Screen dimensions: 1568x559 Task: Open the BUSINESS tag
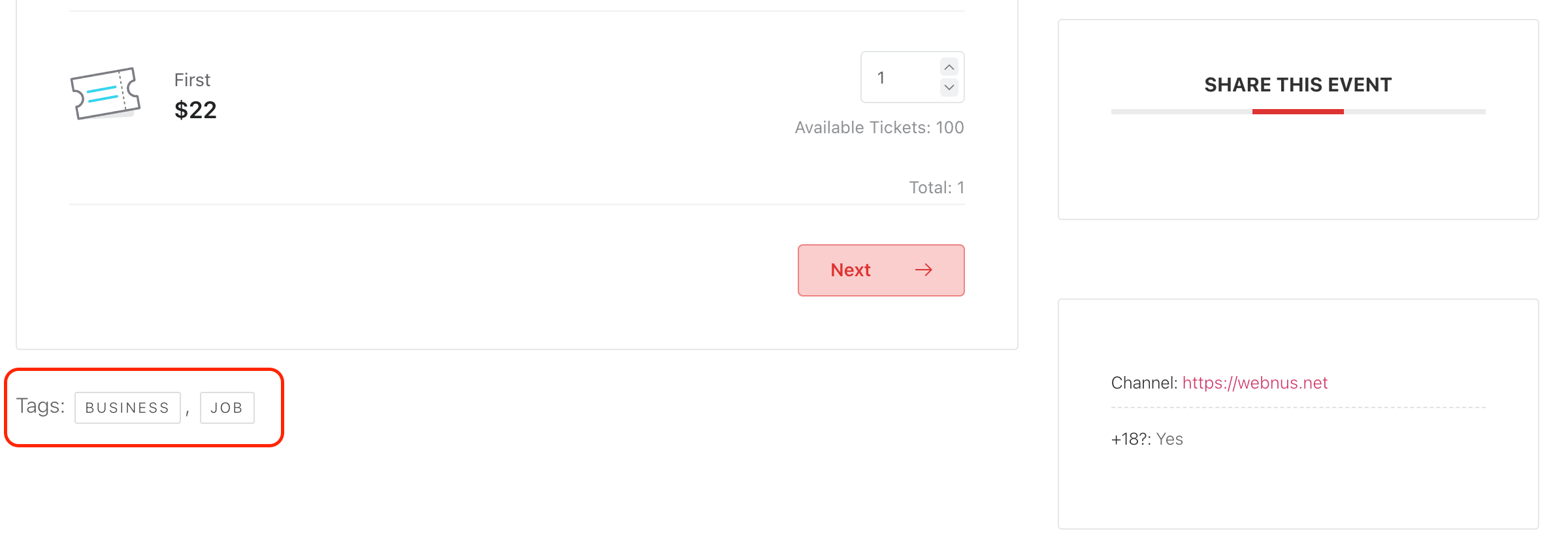127,408
